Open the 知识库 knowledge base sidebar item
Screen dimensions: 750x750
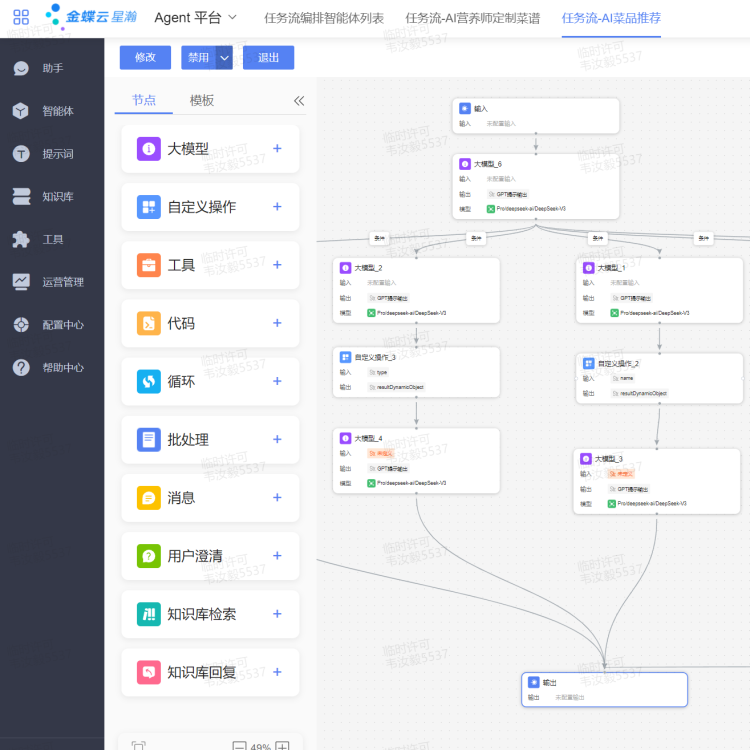52,197
